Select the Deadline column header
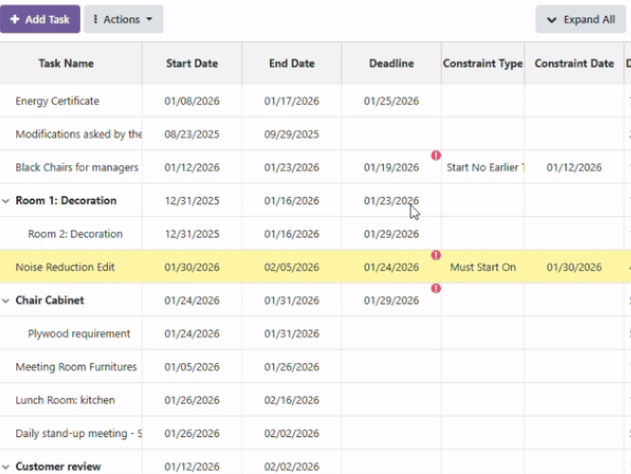The width and height of the screenshot is (631, 474). 391,63
